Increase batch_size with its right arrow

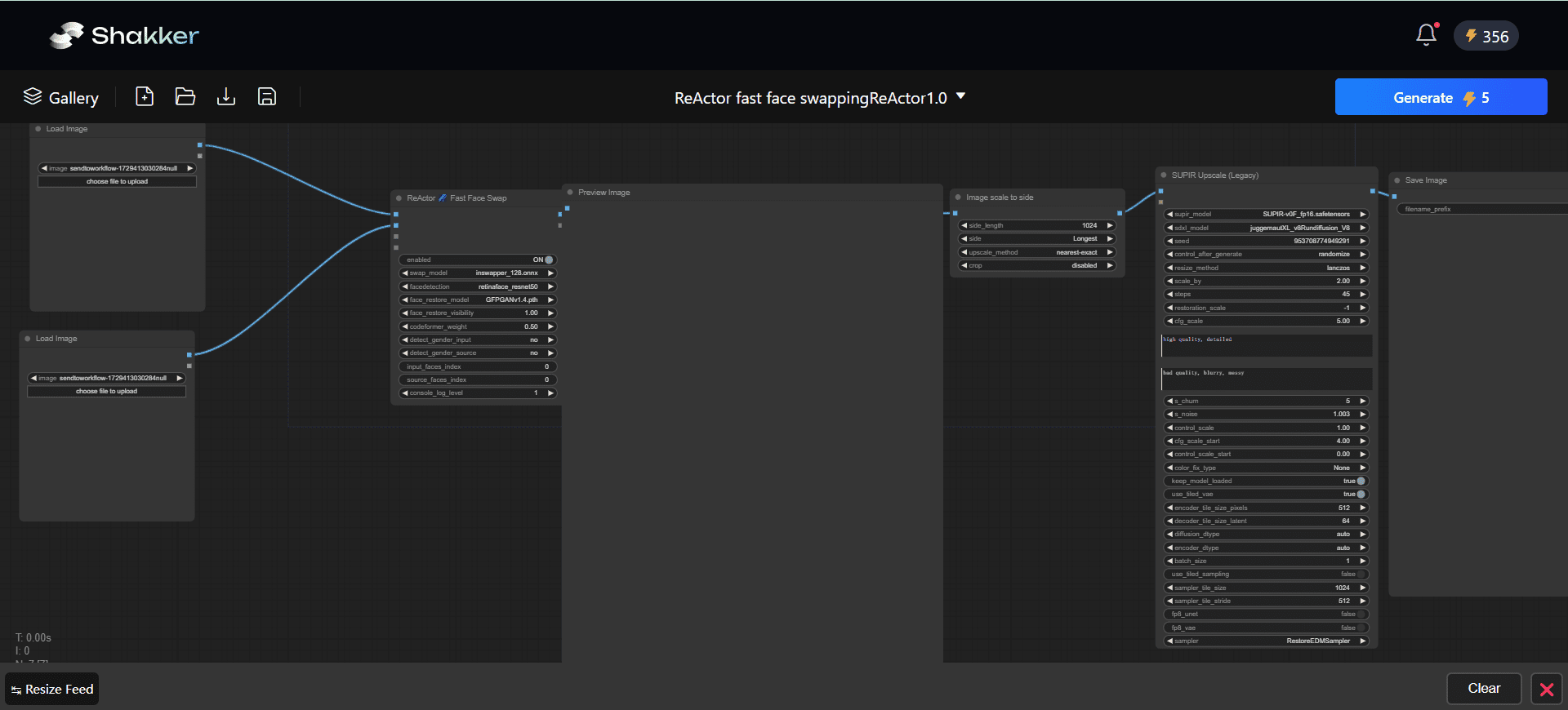coord(1363,561)
